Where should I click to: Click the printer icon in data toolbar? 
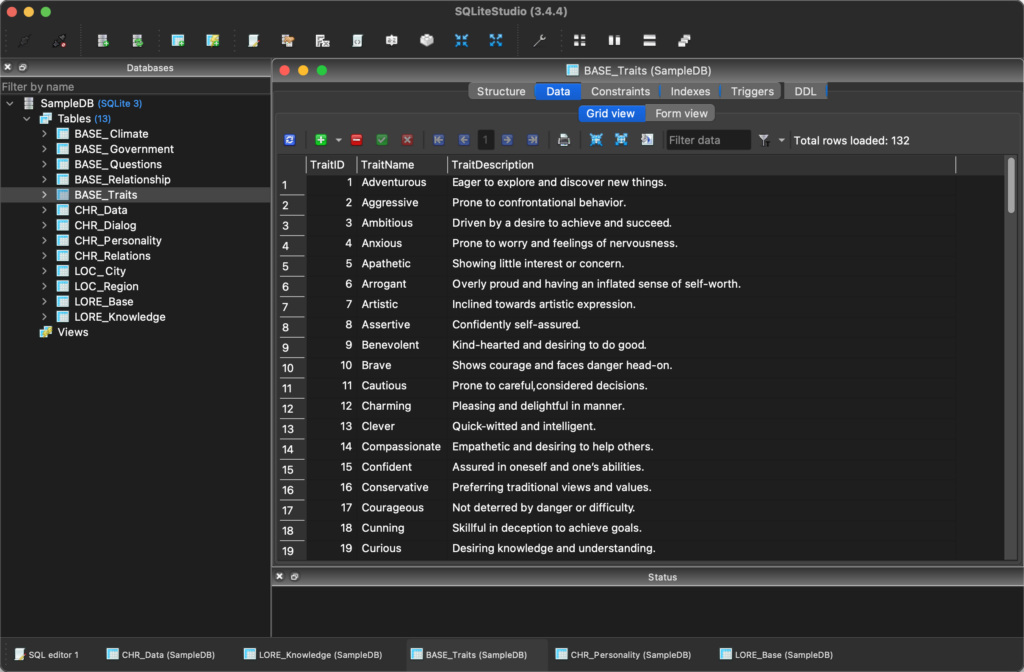click(x=564, y=140)
